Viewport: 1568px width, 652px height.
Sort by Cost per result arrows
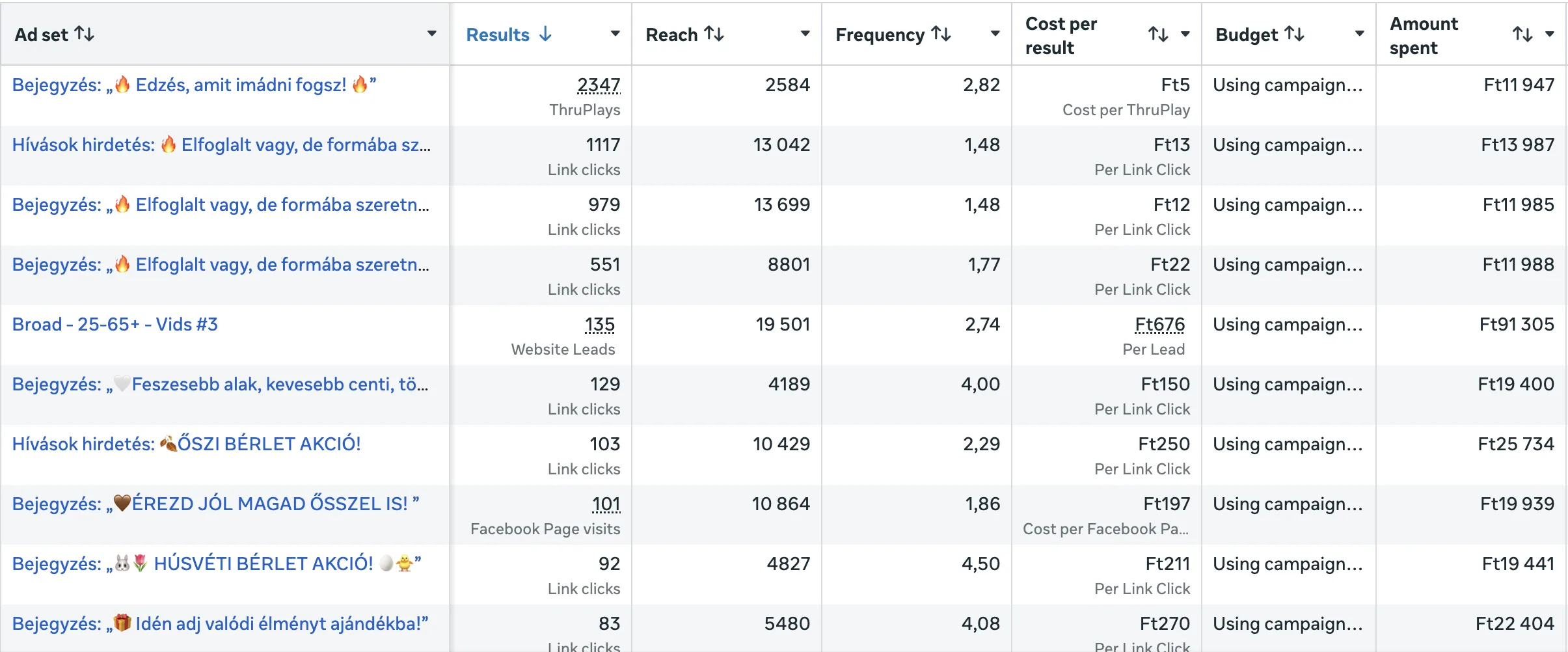pyautogui.click(x=1158, y=34)
